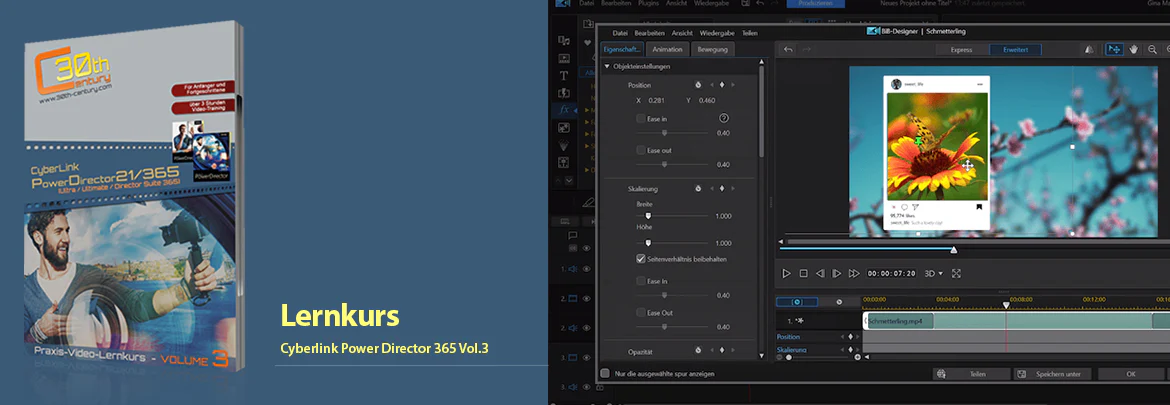Uncheck Seitenverhältnis beibehalten checkbox
Screen dimensions: 1170x405
point(640,259)
